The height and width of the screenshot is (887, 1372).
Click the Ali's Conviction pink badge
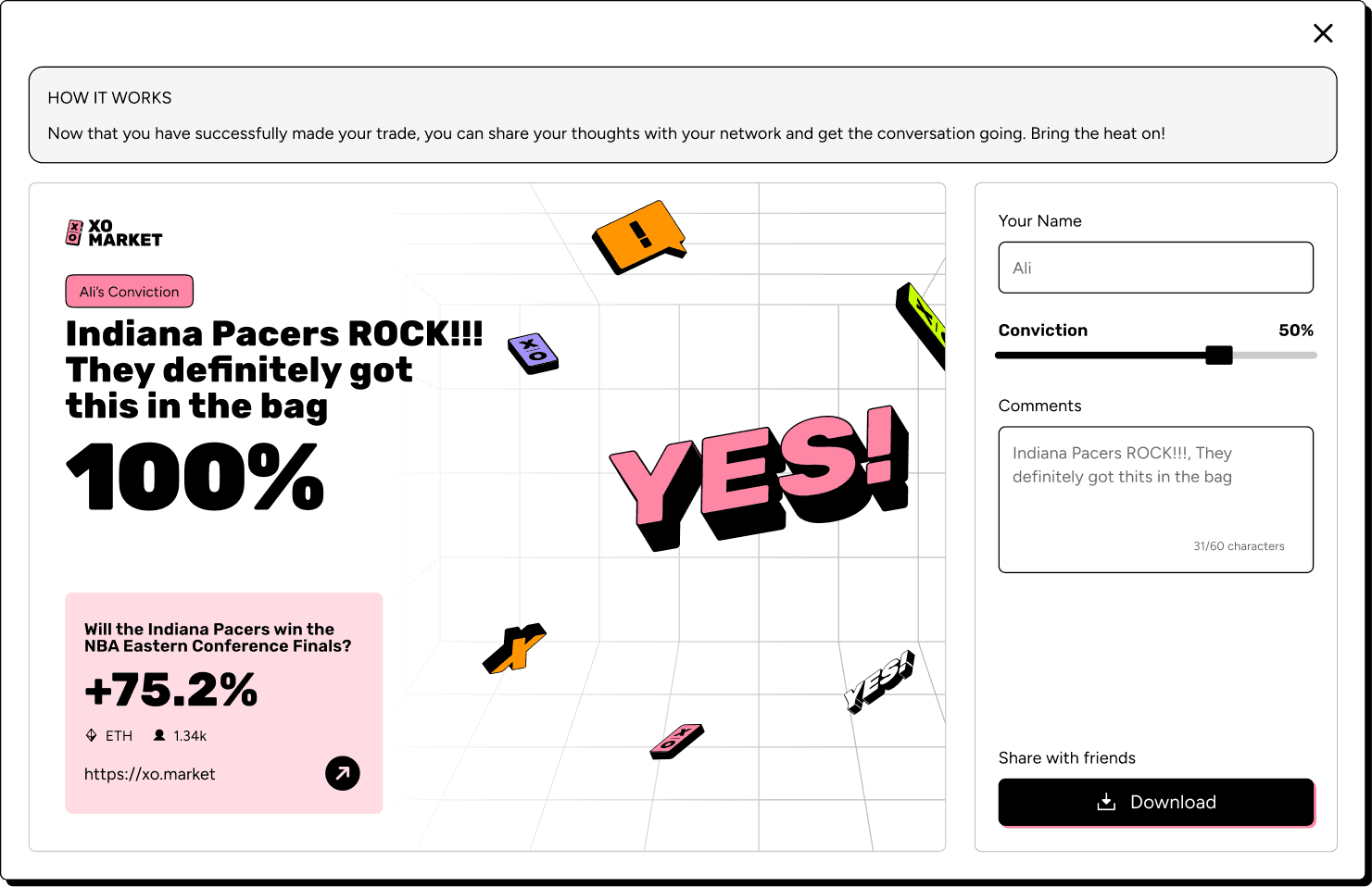pyautogui.click(x=130, y=292)
